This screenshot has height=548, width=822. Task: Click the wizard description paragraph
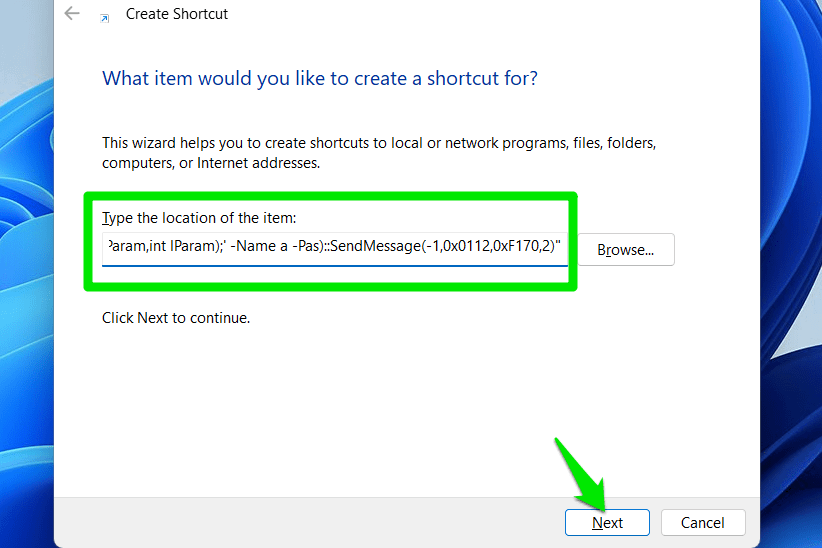[x=378, y=152]
